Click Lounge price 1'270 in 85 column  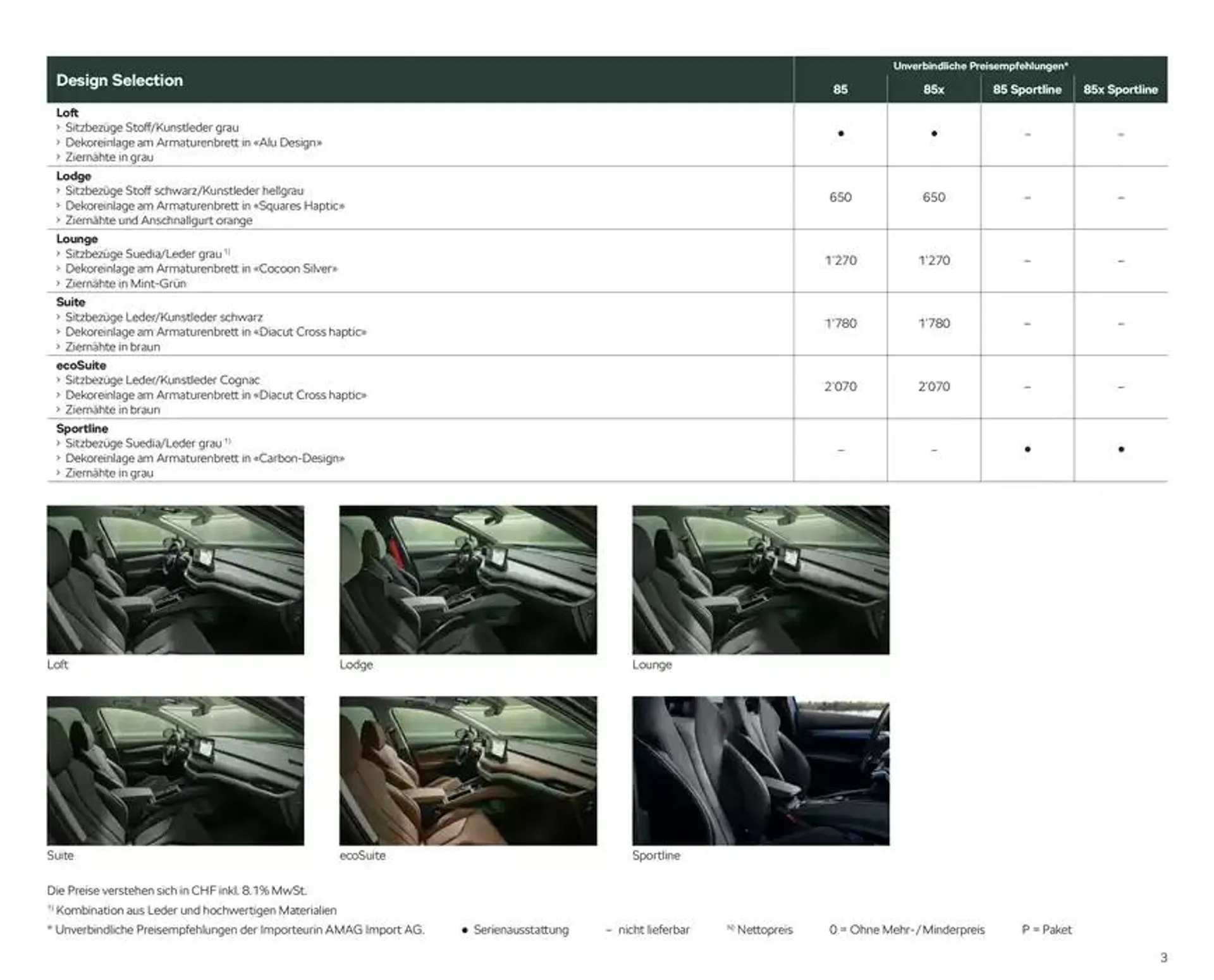(840, 260)
